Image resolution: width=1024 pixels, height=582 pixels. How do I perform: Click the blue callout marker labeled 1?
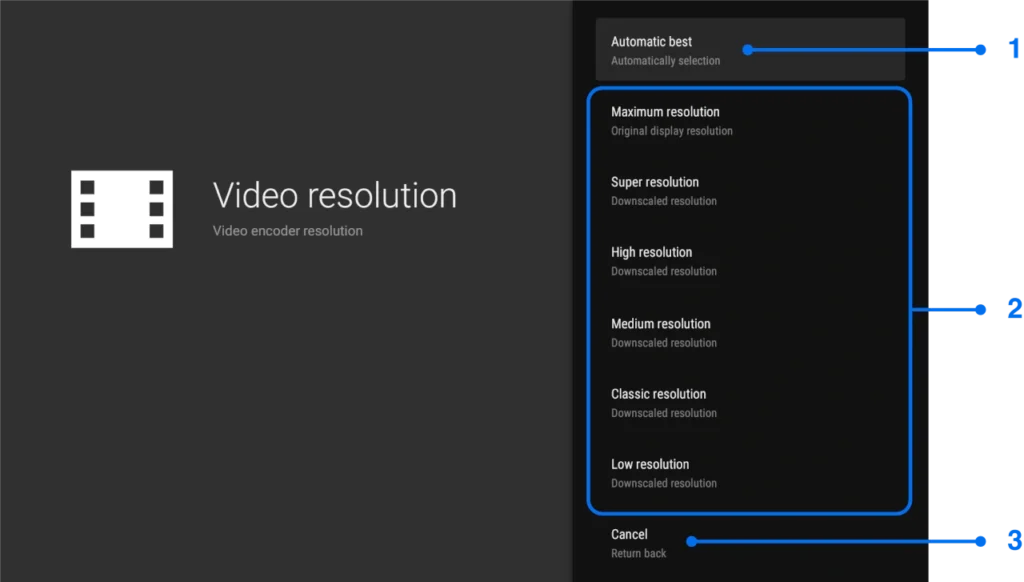(x=1014, y=47)
